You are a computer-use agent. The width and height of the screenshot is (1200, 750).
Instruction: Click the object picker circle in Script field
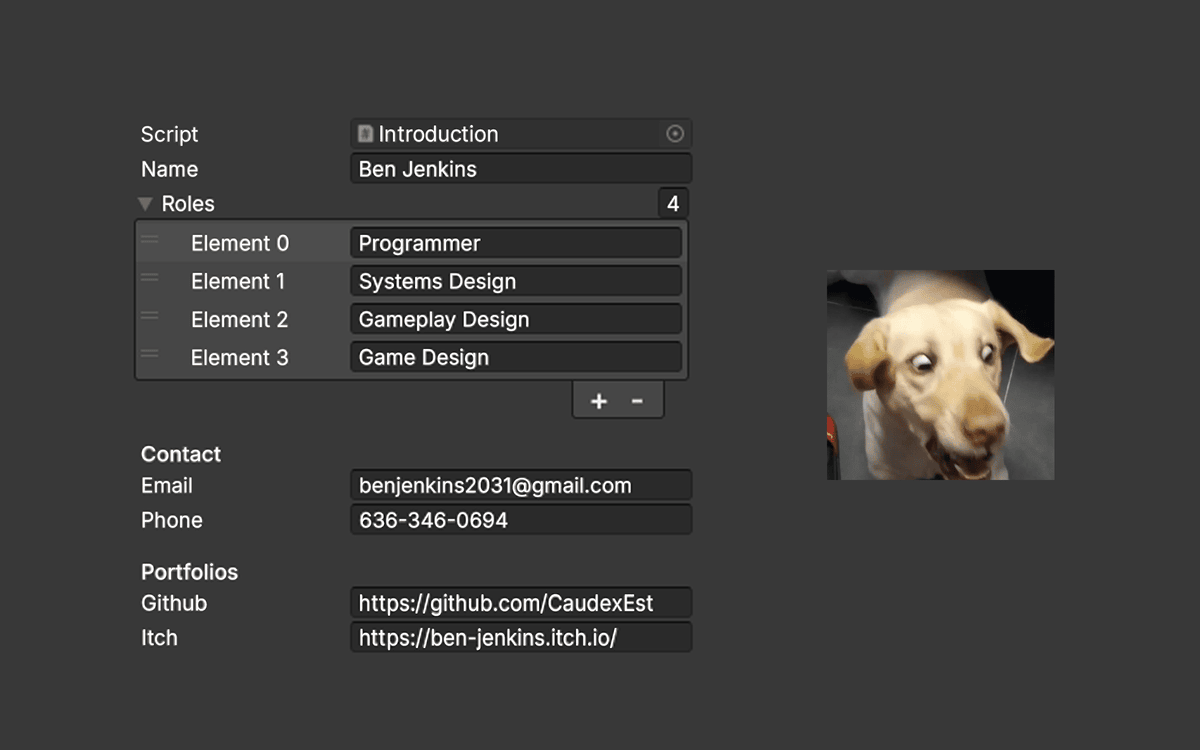[x=675, y=134]
